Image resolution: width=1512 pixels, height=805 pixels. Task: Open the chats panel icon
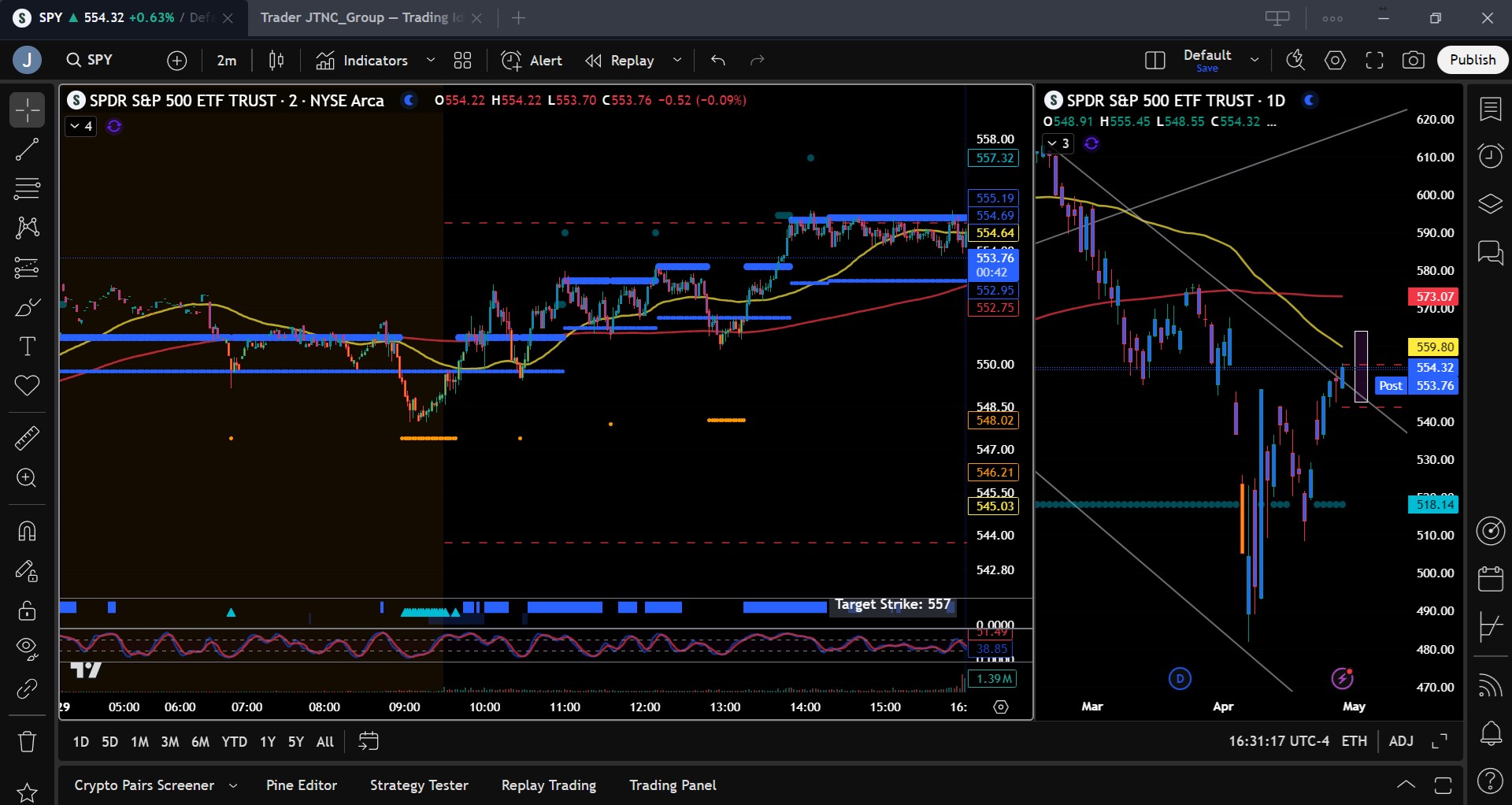click(1490, 253)
